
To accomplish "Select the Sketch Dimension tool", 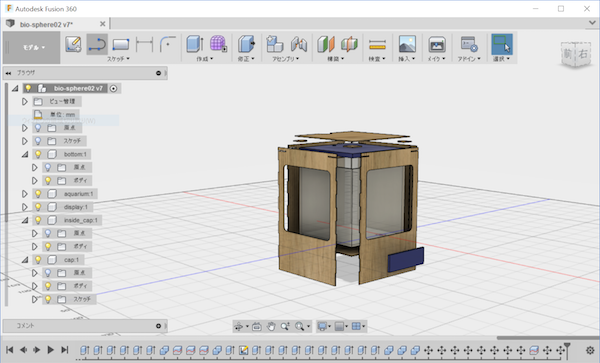I will tap(144, 44).
